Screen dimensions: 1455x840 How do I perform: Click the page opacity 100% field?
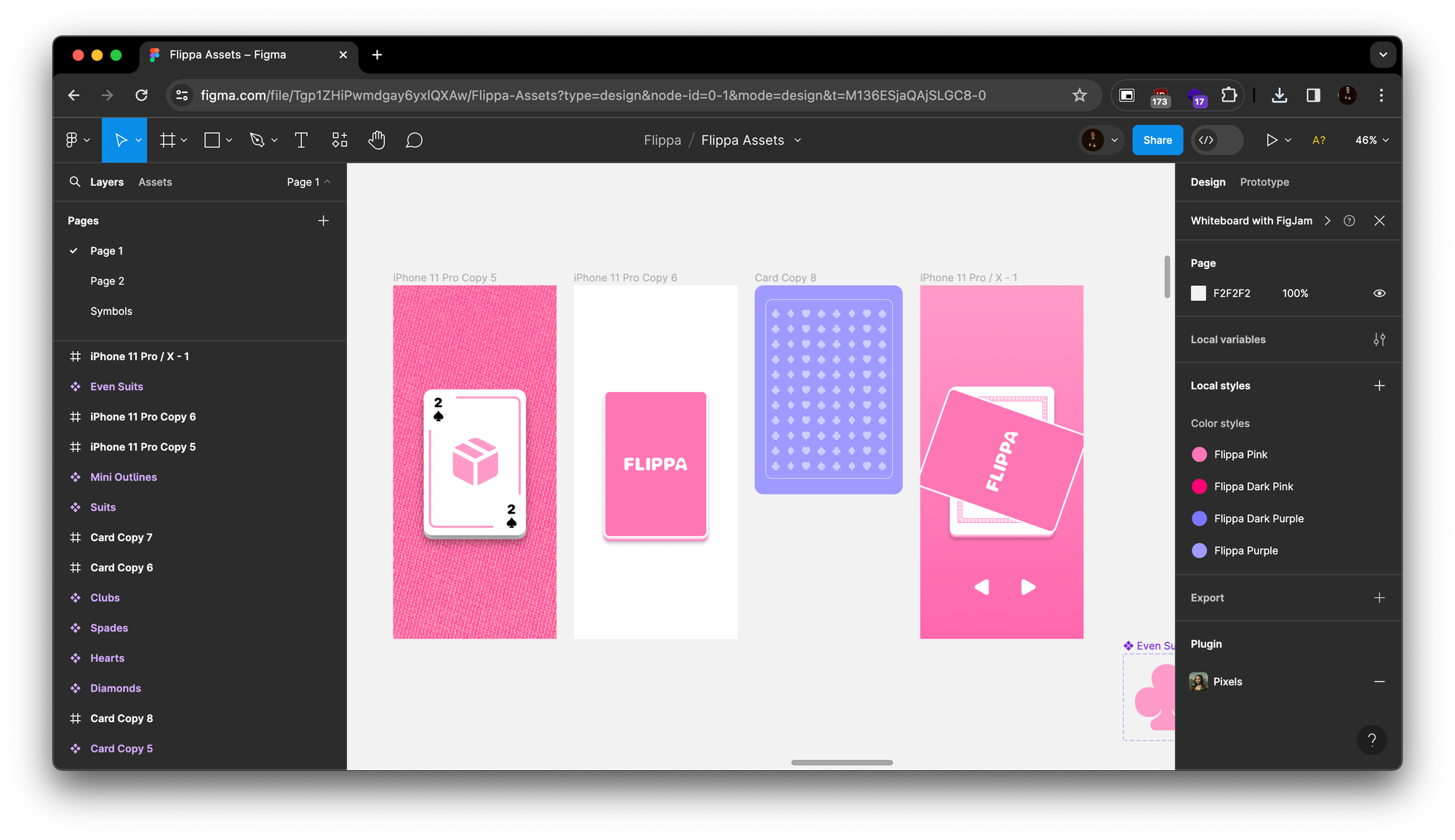[x=1295, y=293]
